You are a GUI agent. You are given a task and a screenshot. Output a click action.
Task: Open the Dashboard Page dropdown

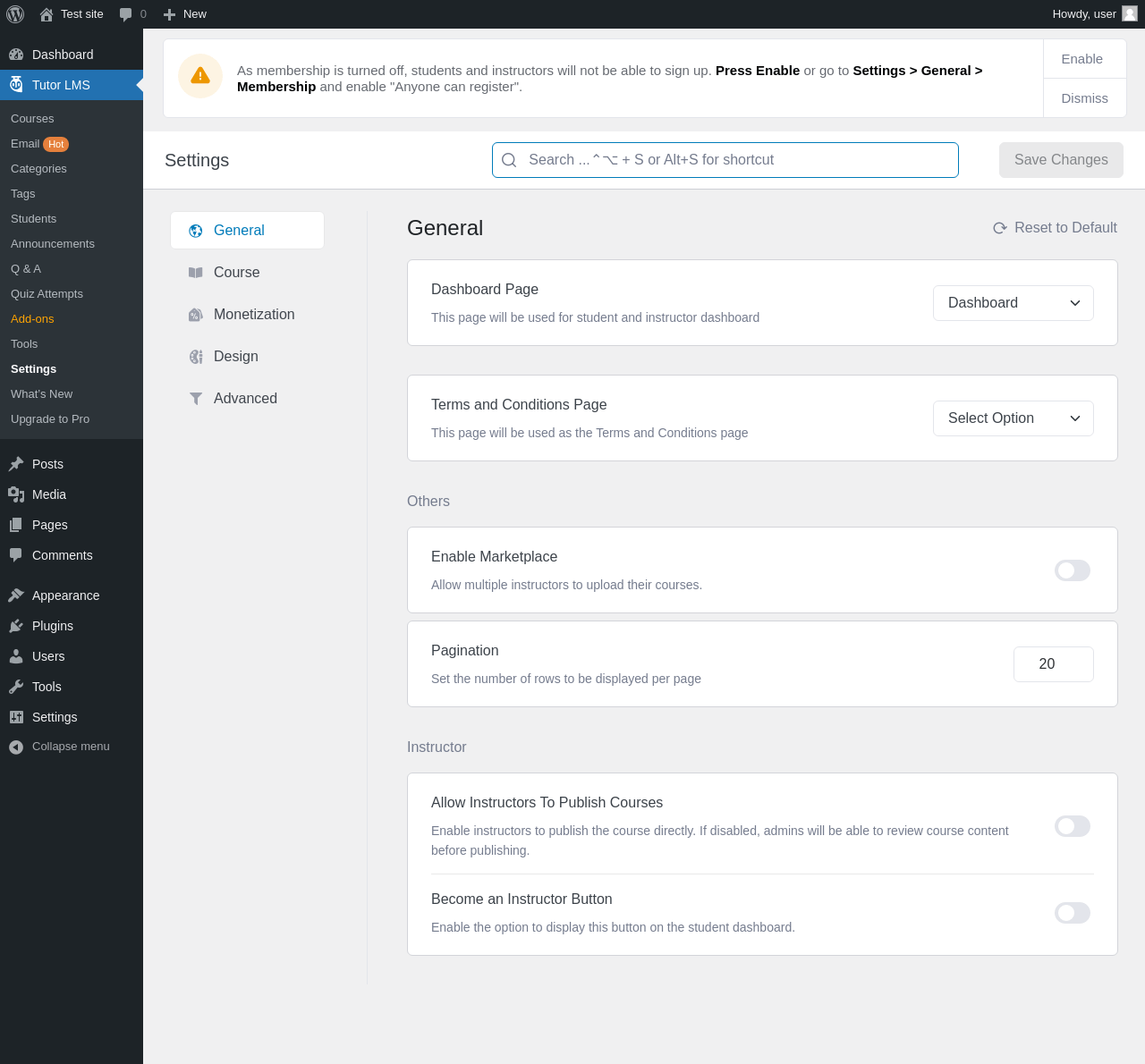[x=1013, y=303]
